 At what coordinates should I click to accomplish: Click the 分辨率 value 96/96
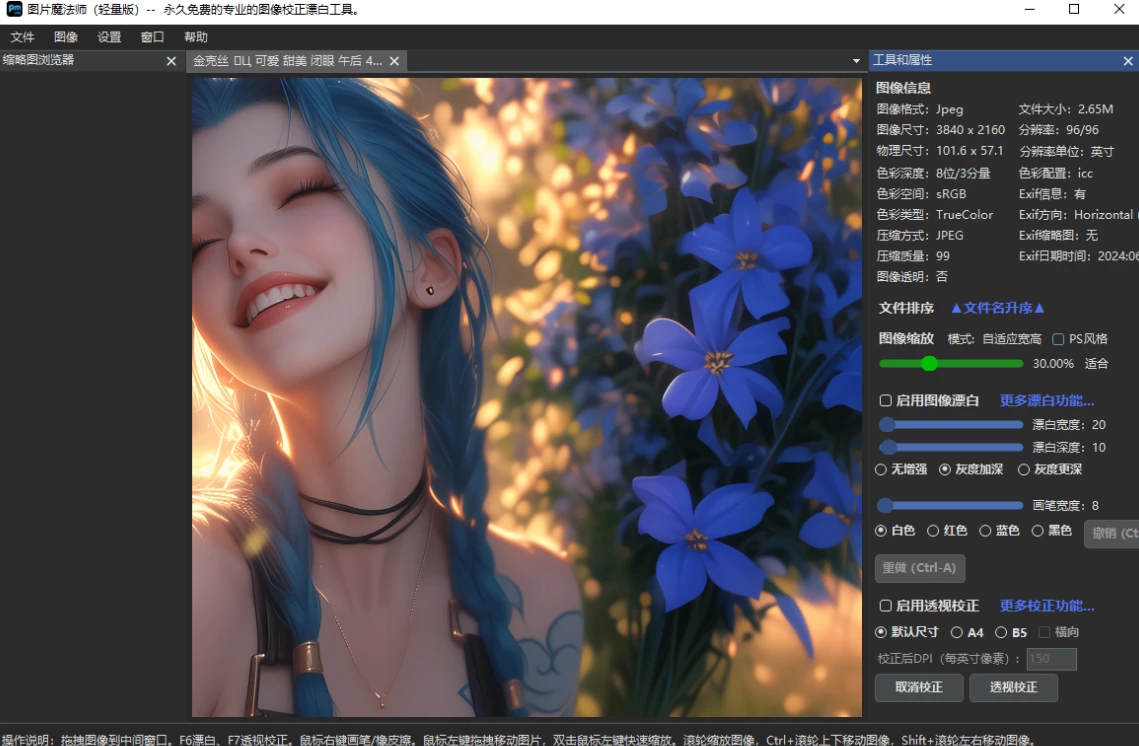[x=1082, y=130]
